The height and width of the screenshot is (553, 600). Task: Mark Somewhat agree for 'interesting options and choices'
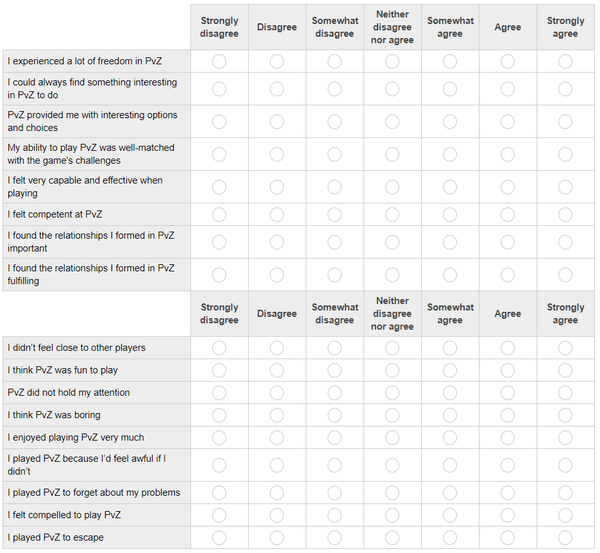click(x=450, y=122)
